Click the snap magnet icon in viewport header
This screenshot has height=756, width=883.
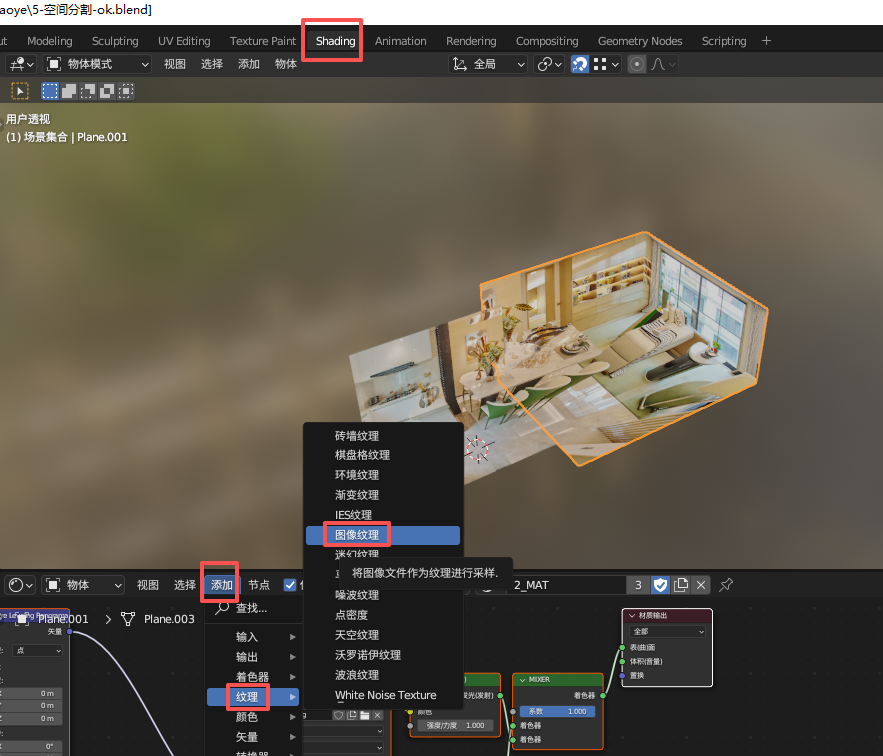(579, 64)
